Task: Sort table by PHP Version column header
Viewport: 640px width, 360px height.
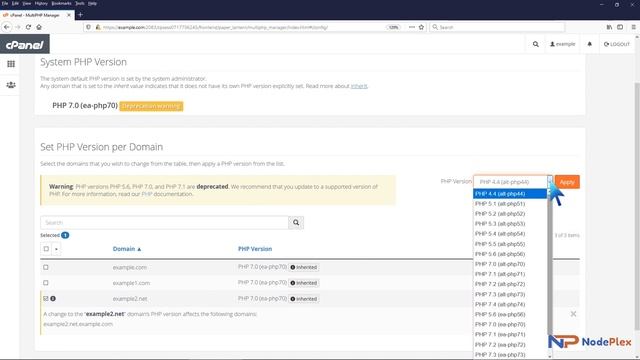Action: [x=255, y=249]
